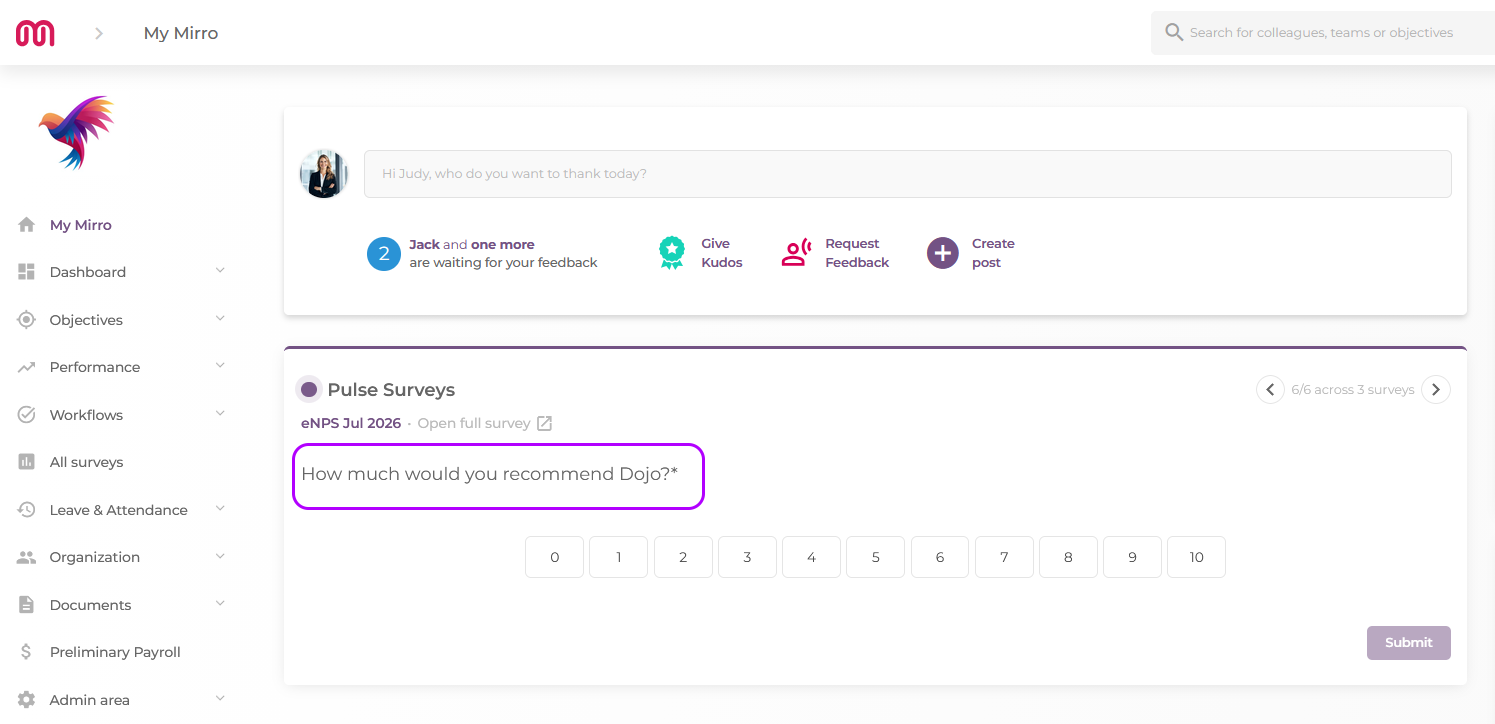Click the Request Feedback icon

click(796, 253)
